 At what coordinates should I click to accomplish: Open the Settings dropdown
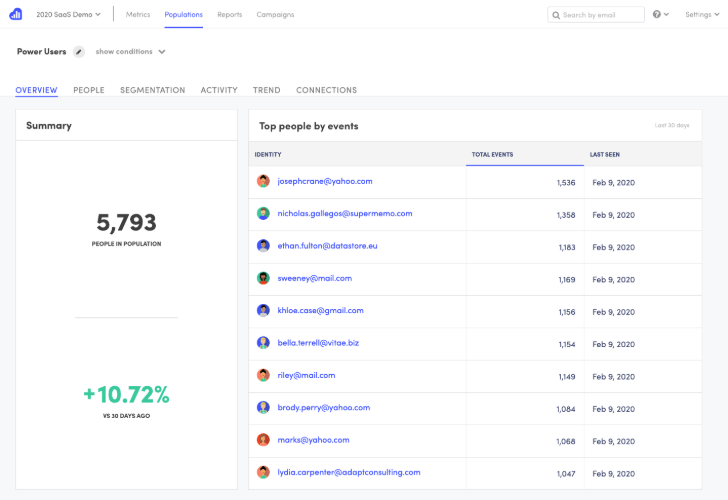point(701,15)
